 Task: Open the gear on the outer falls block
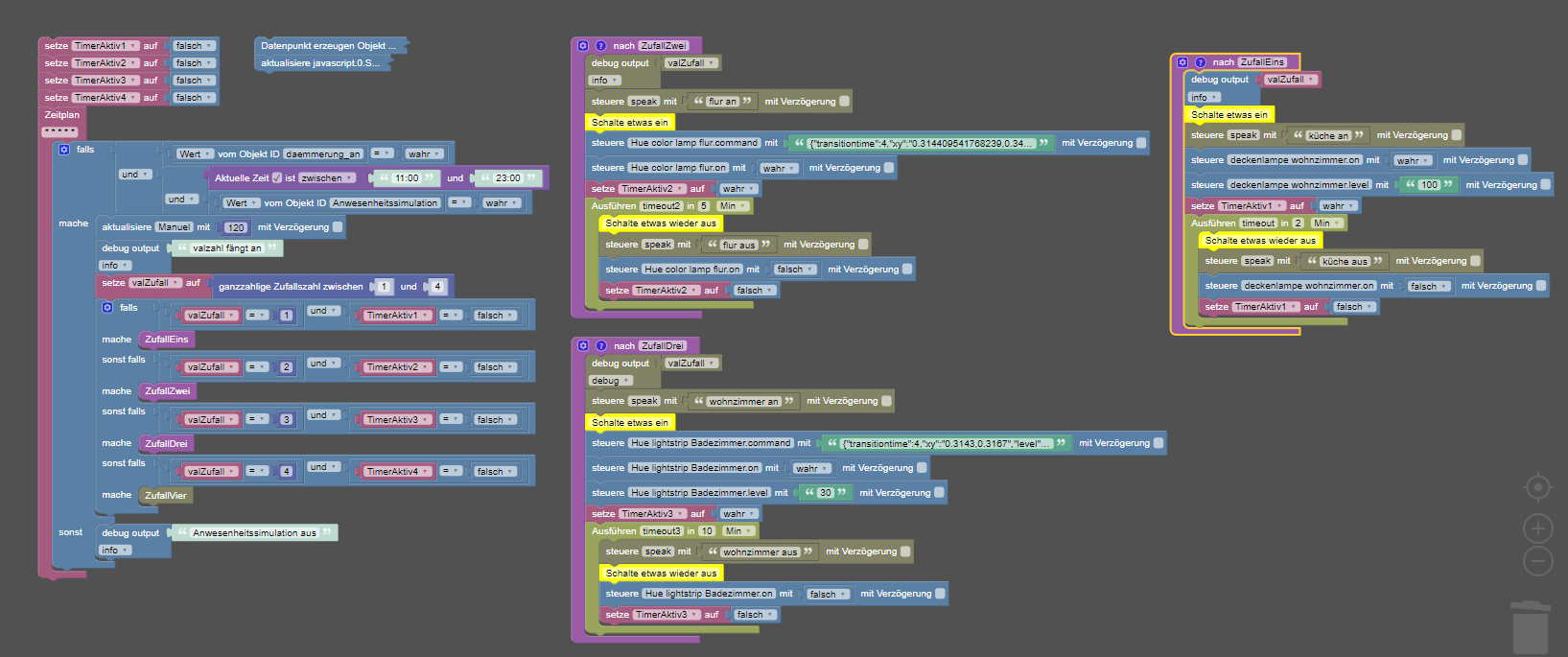(64, 150)
